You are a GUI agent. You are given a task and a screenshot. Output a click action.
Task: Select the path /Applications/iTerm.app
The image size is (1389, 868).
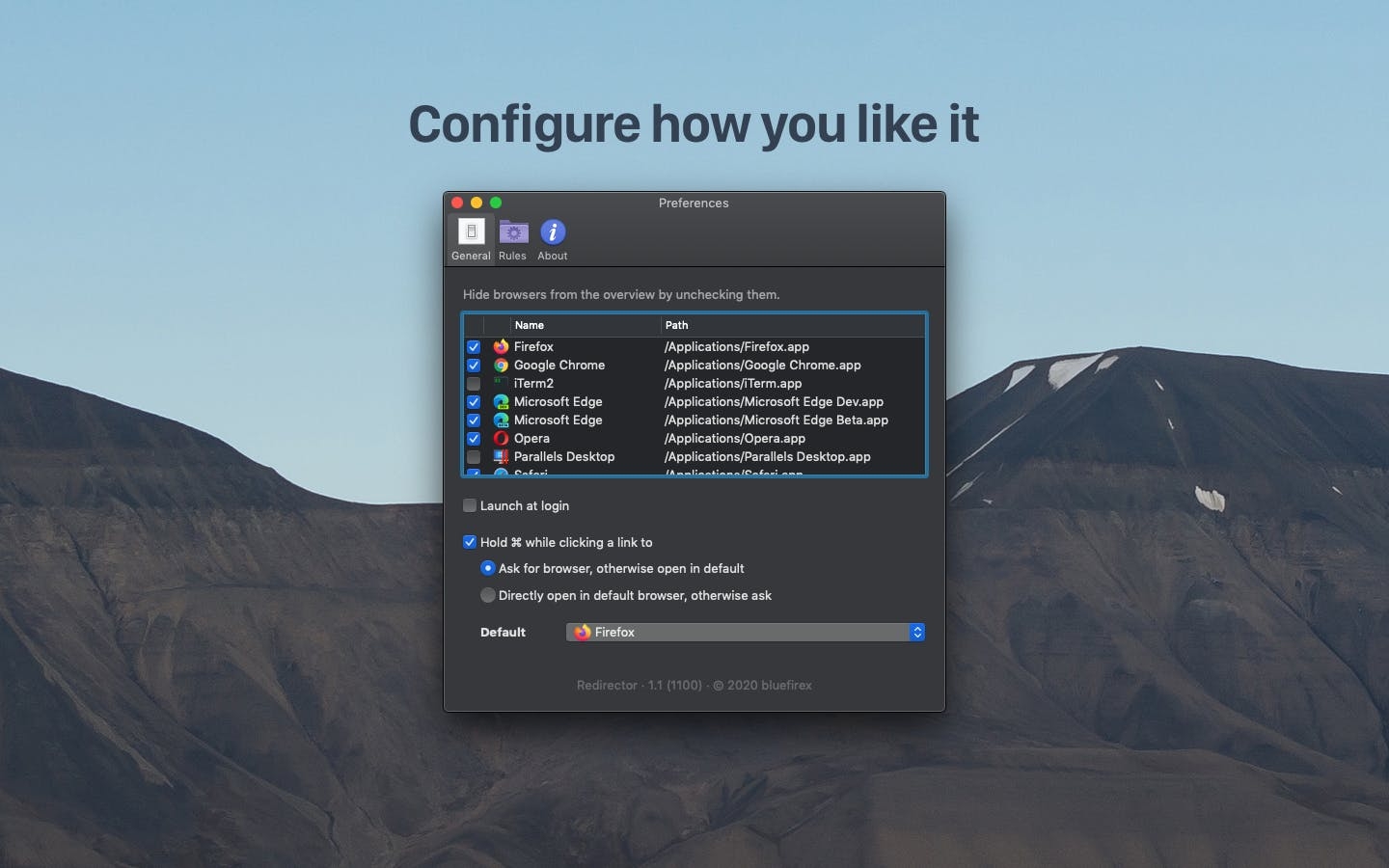coord(733,383)
